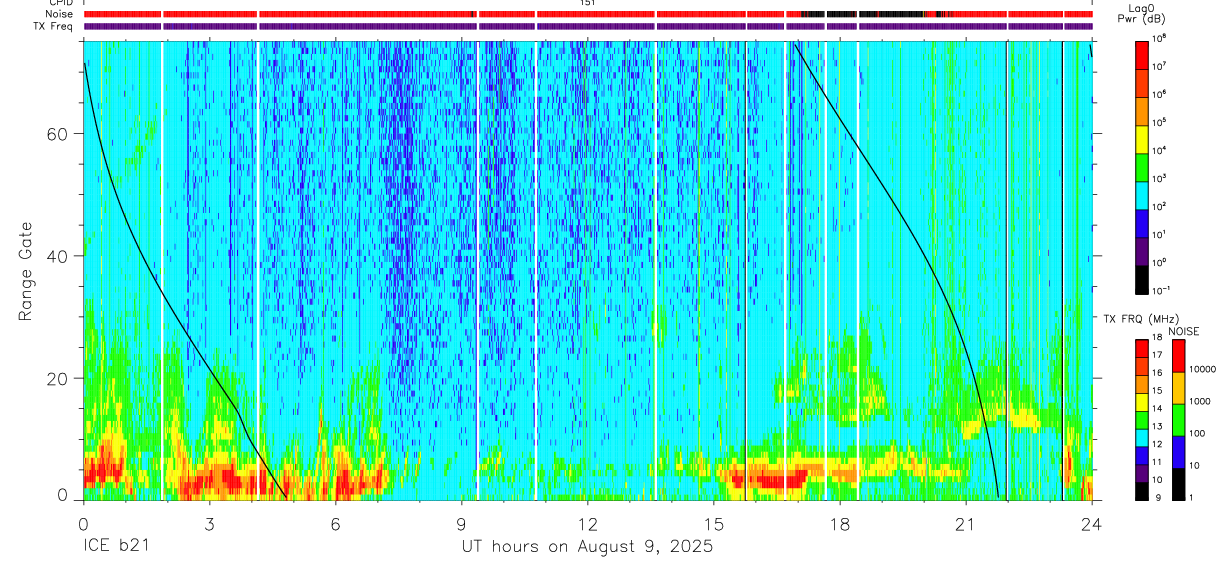Click the 'CPID' label at top left
Viewport: 1228px width, 567px height.
tap(60, 3)
